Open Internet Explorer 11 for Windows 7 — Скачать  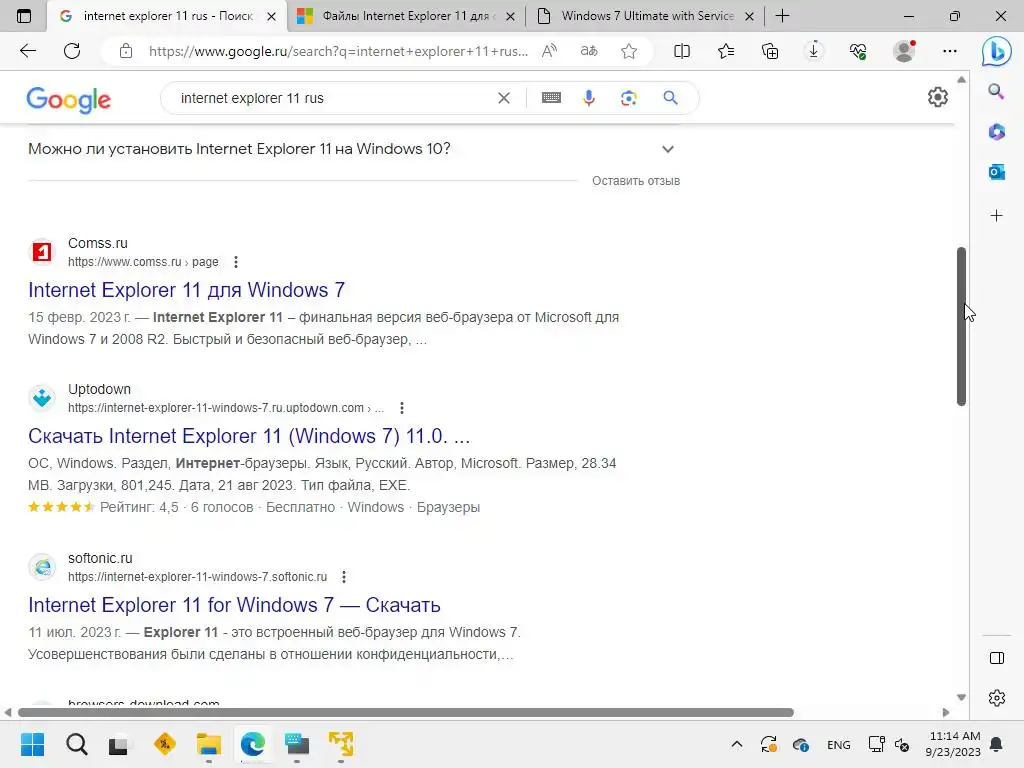tap(234, 605)
